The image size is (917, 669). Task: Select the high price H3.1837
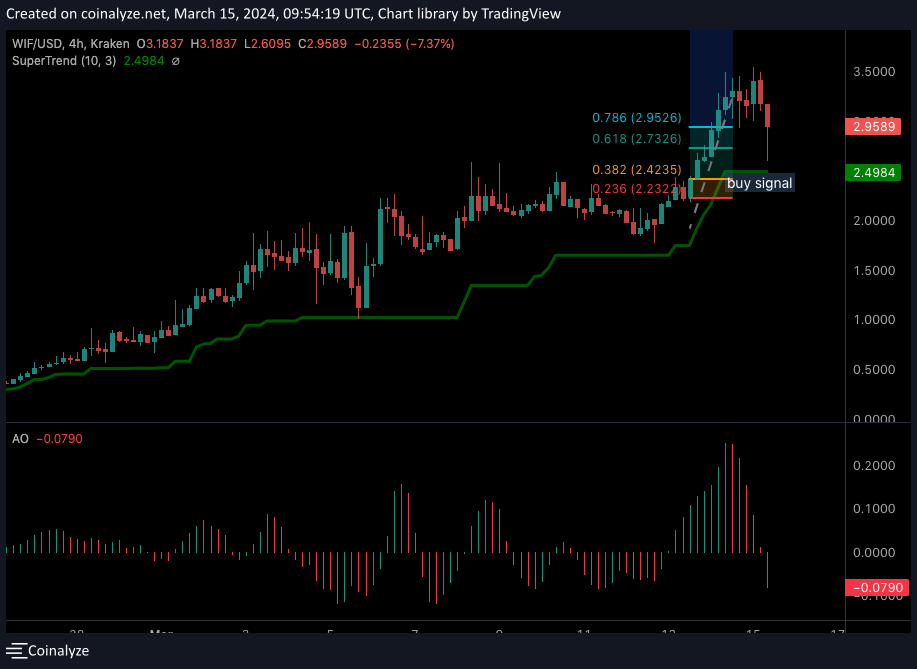tap(213, 44)
